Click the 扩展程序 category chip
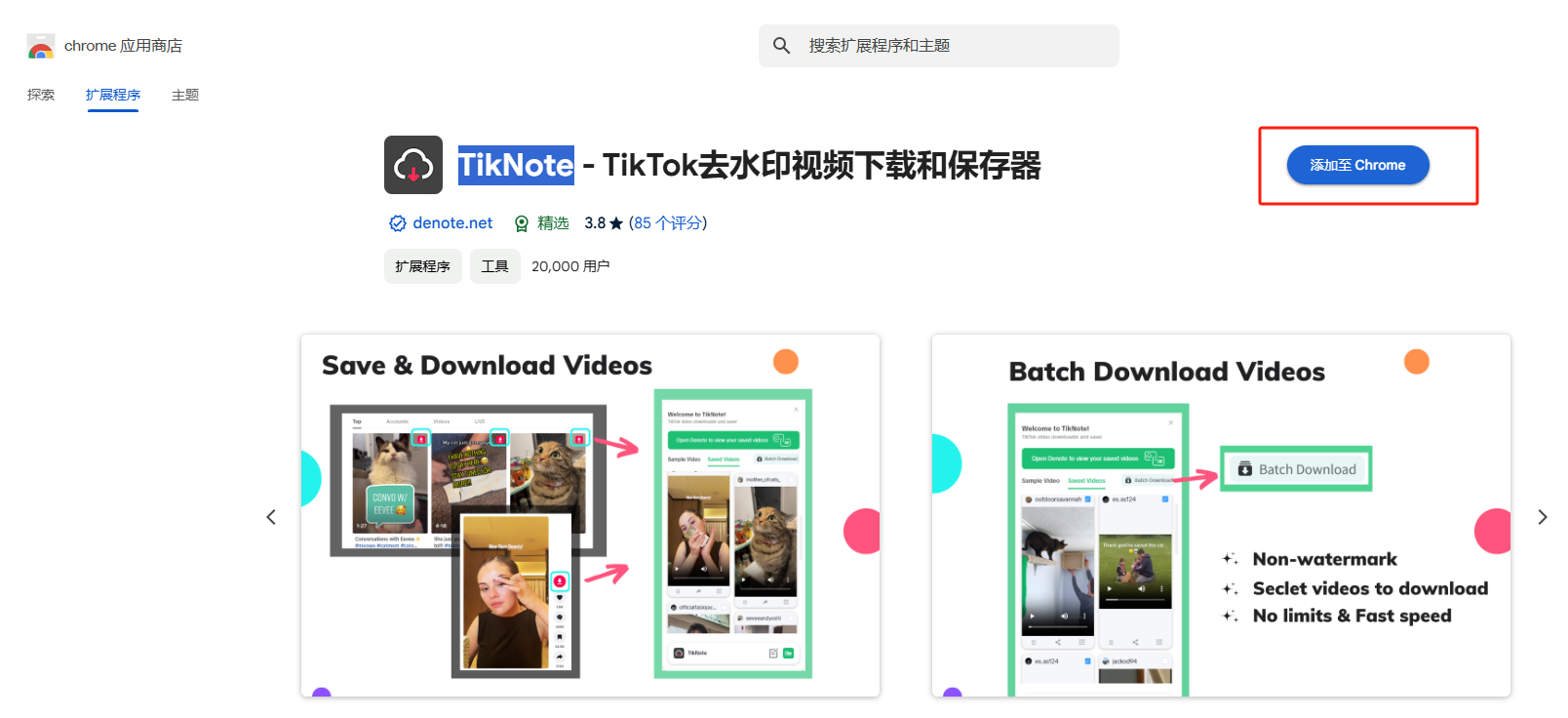The image size is (1568, 718). 422,266
